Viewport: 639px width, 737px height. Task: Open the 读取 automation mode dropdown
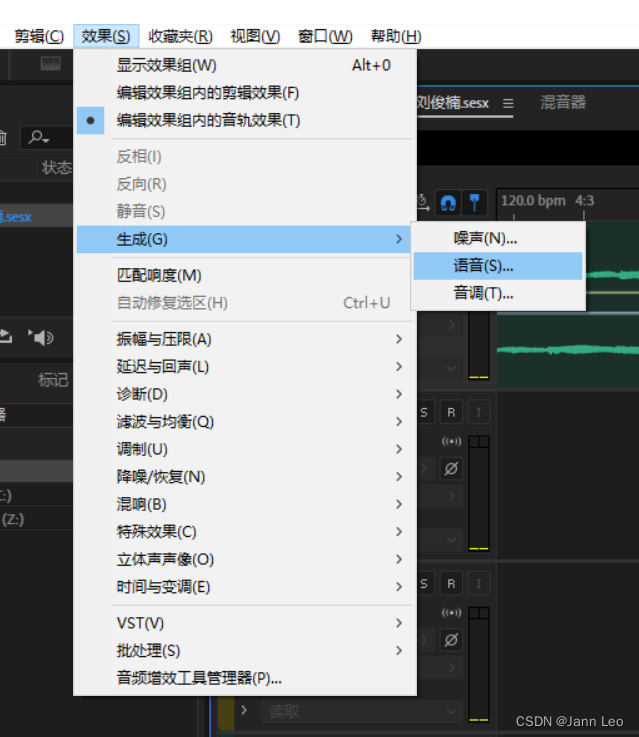coord(361,711)
